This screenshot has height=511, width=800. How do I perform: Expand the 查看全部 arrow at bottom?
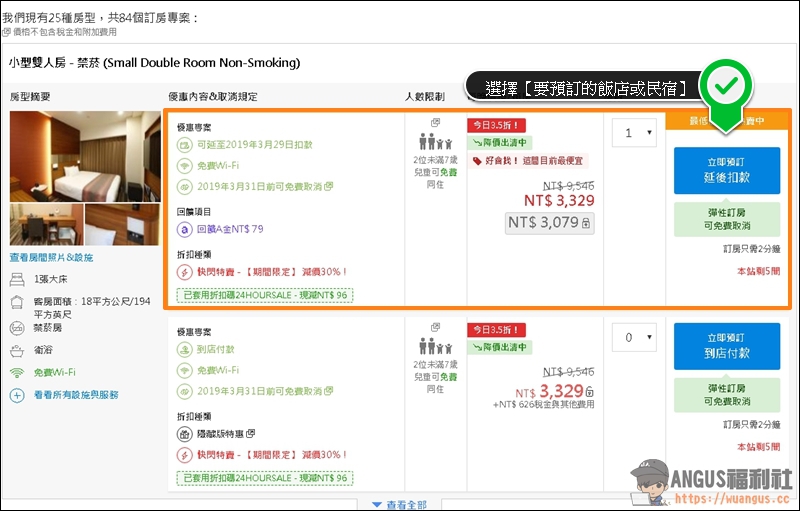pos(376,504)
